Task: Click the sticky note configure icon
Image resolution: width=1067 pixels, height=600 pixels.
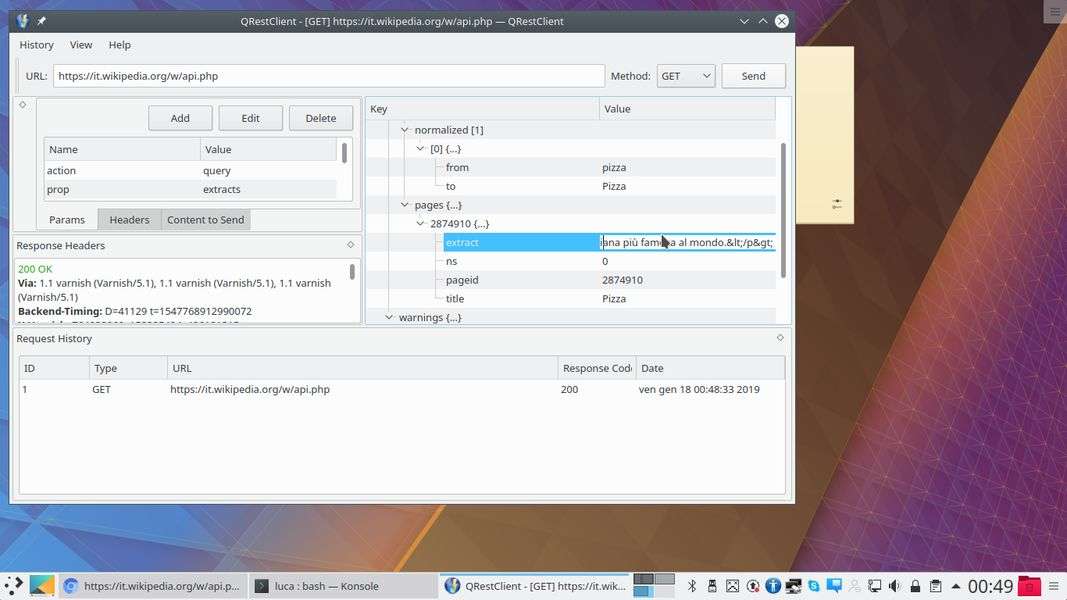Action: (837, 204)
